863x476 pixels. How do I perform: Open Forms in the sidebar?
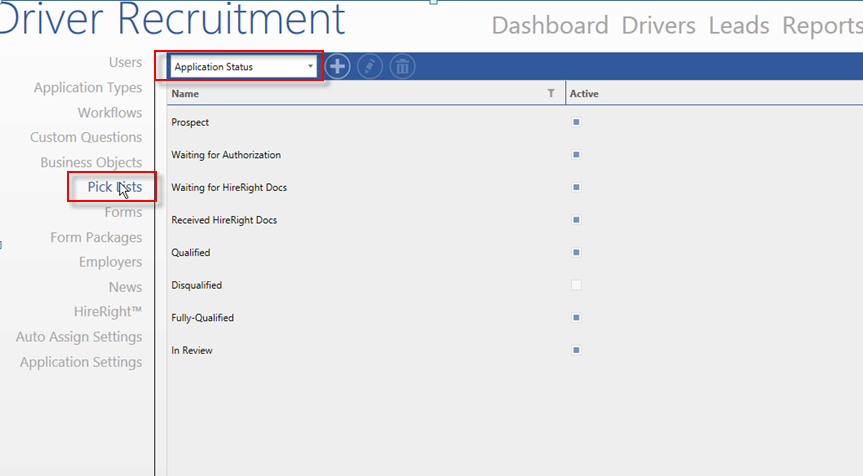123,212
